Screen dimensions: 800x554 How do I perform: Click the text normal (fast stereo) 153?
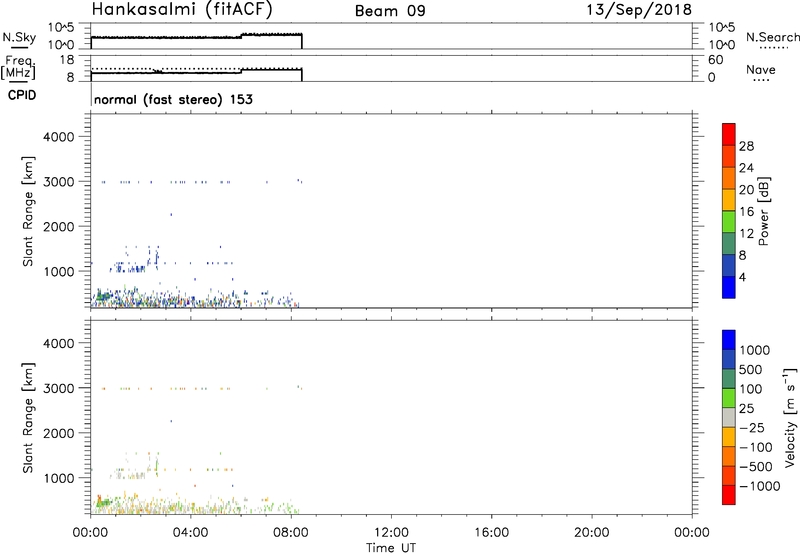(x=173, y=99)
